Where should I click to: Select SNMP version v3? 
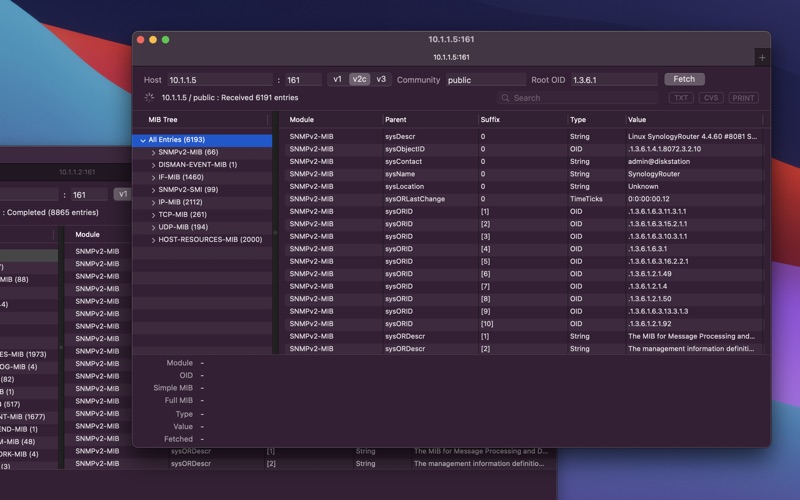click(381, 79)
